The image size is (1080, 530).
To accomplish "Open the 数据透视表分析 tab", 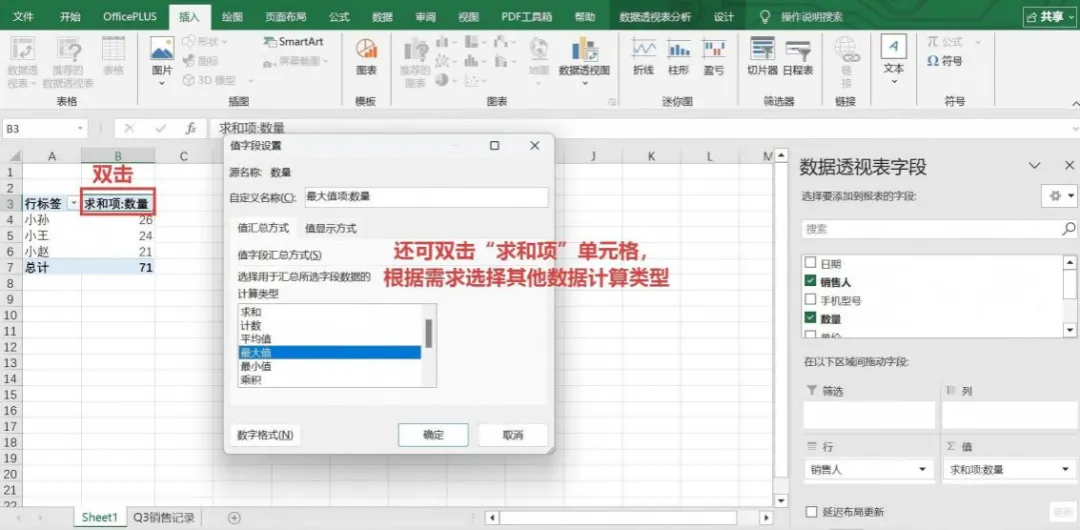I will coord(655,17).
